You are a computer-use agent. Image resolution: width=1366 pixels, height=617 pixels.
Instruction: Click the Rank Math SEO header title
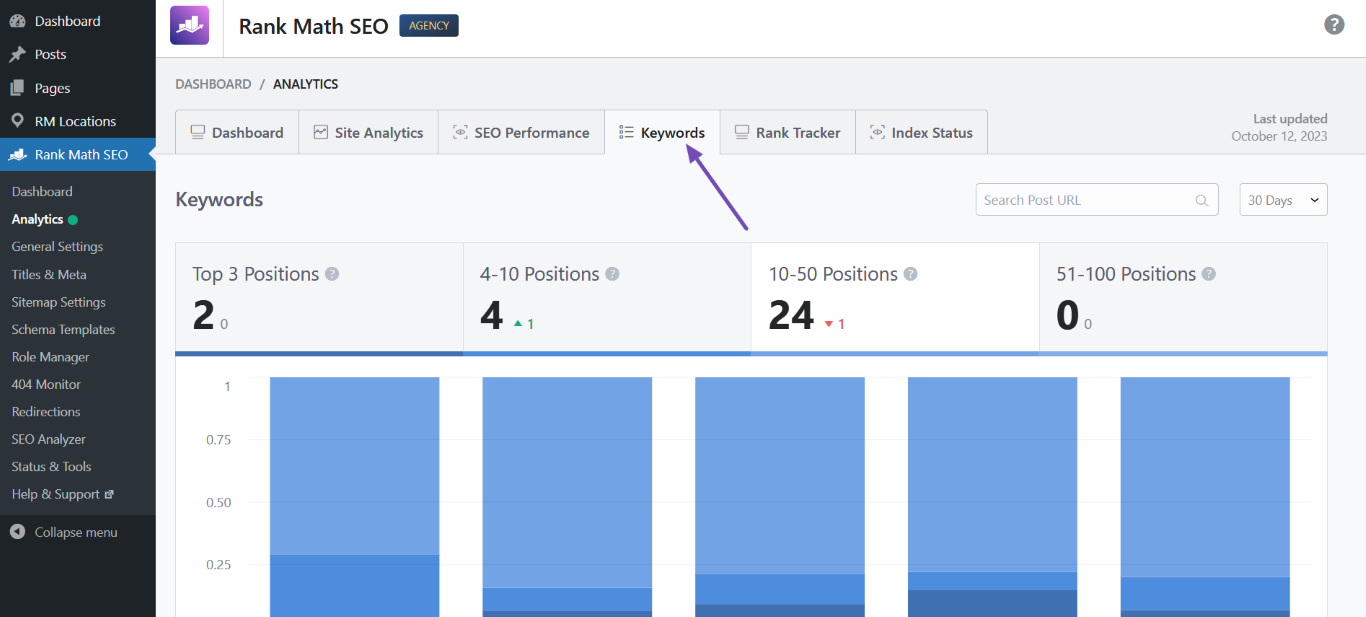tap(313, 27)
